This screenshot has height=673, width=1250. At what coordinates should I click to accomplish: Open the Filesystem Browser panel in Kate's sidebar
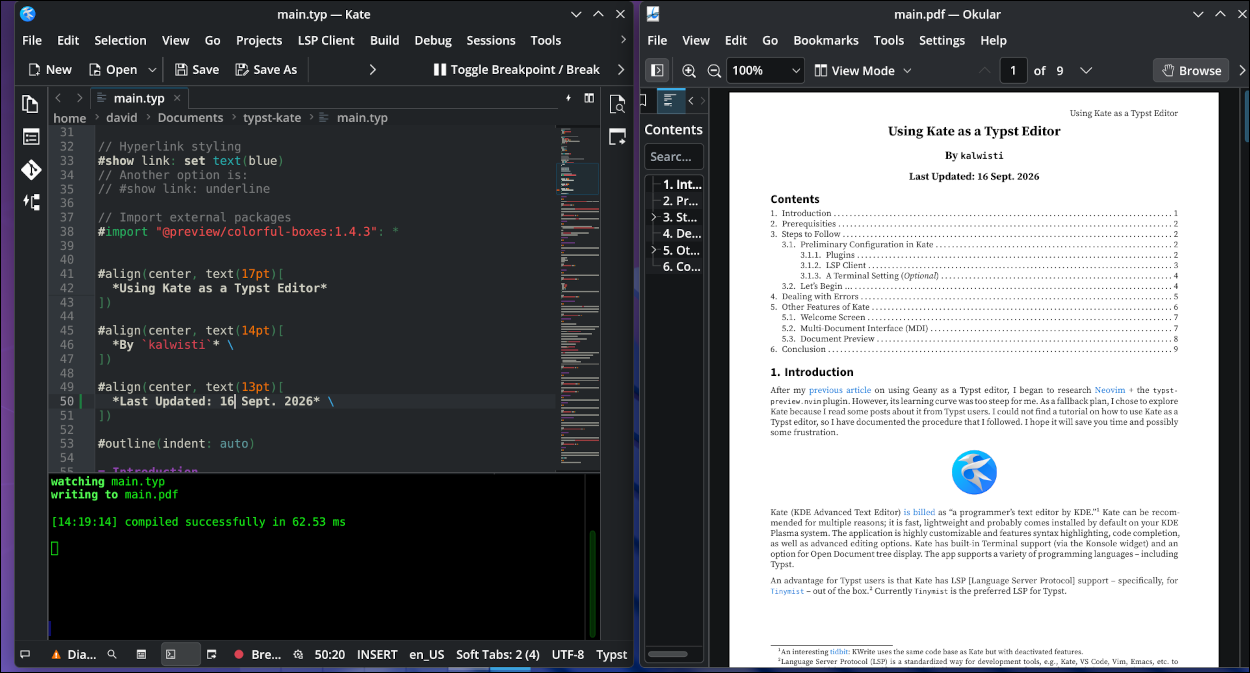pyautogui.click(x=30, y=137)
